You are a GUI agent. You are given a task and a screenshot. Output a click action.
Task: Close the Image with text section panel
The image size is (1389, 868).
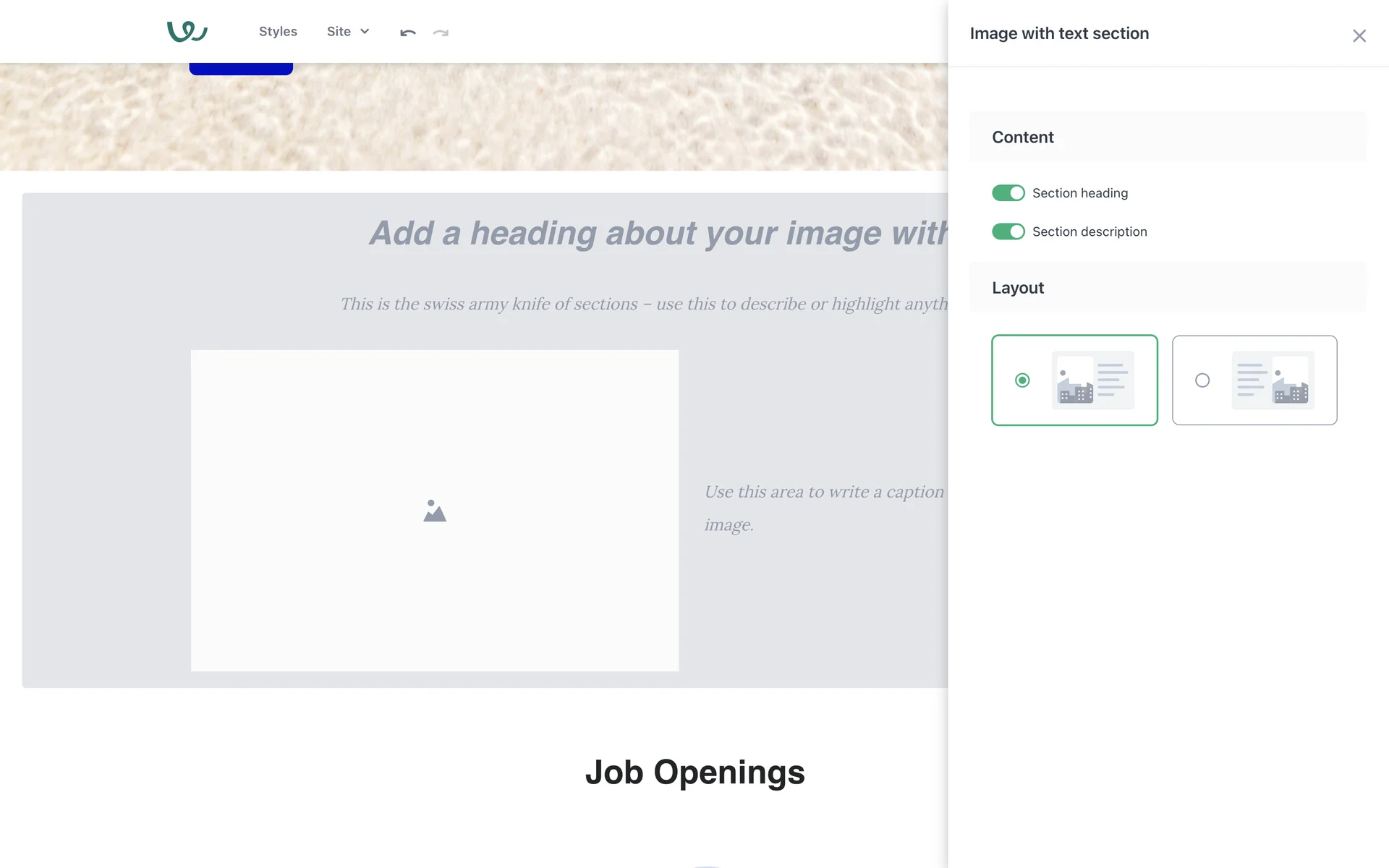[1359, 36]
